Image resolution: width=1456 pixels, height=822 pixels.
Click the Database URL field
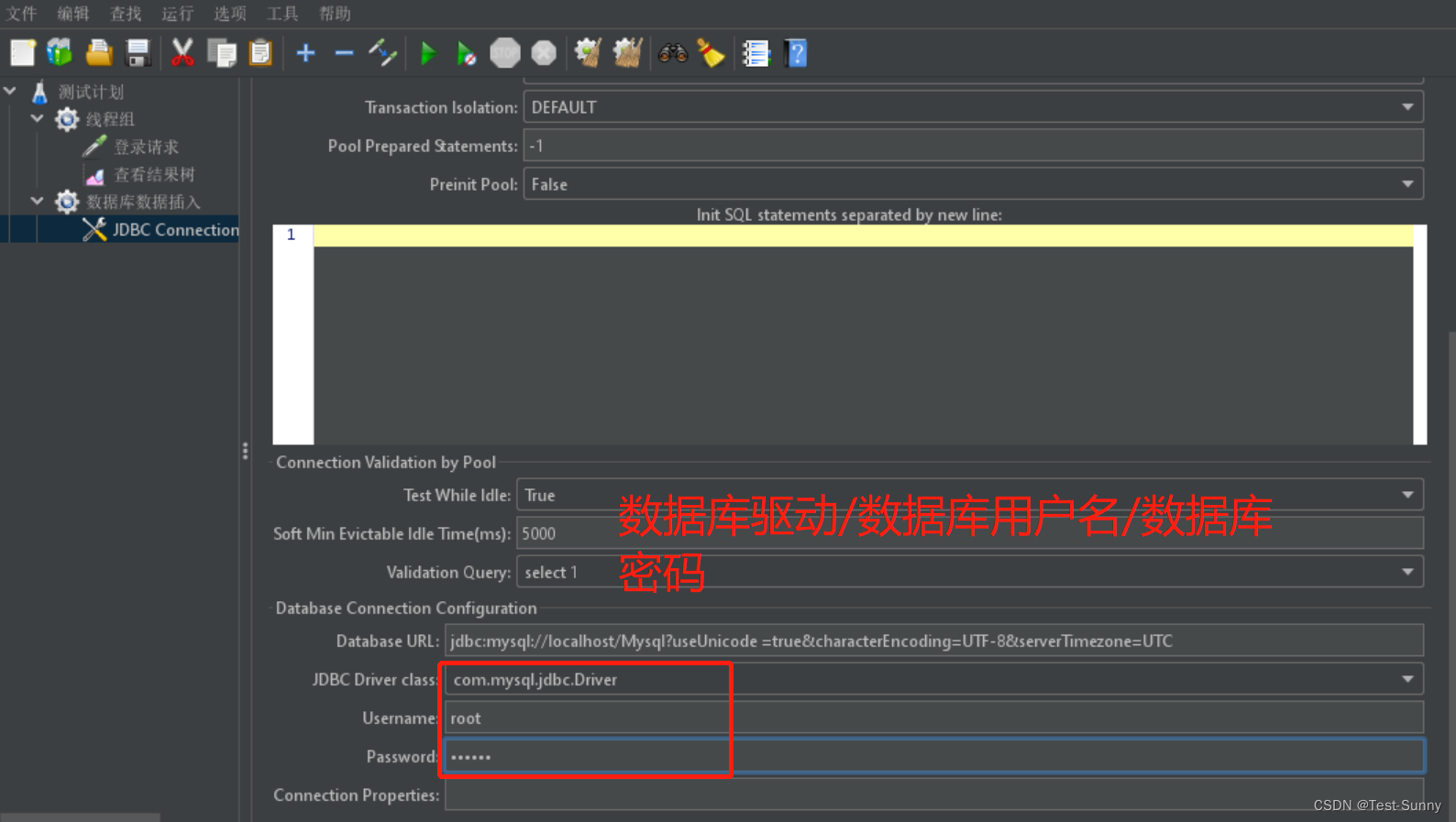click(x=934, y=641)
